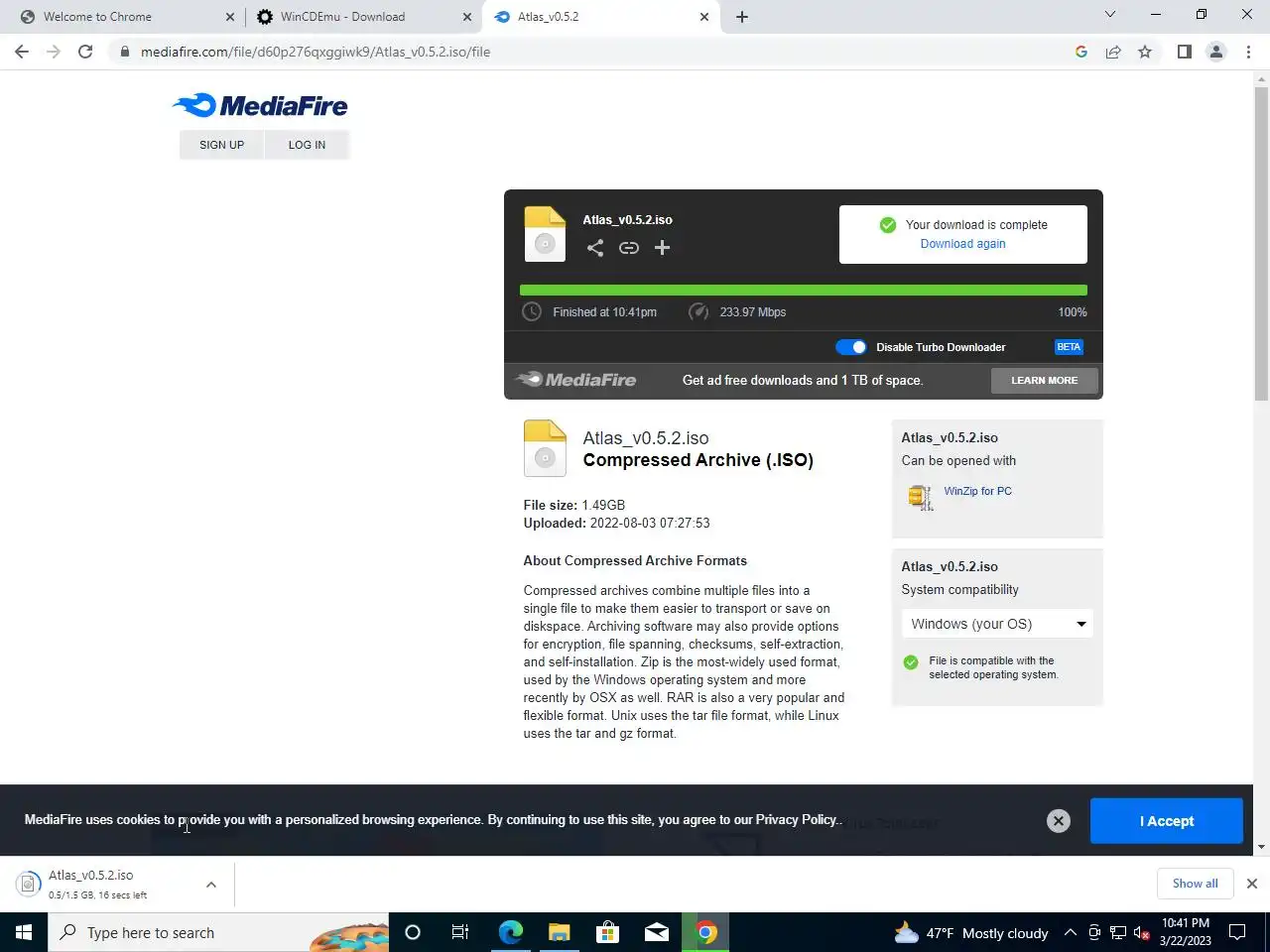Click the Google icon in the address bar

click(1081, 52)
